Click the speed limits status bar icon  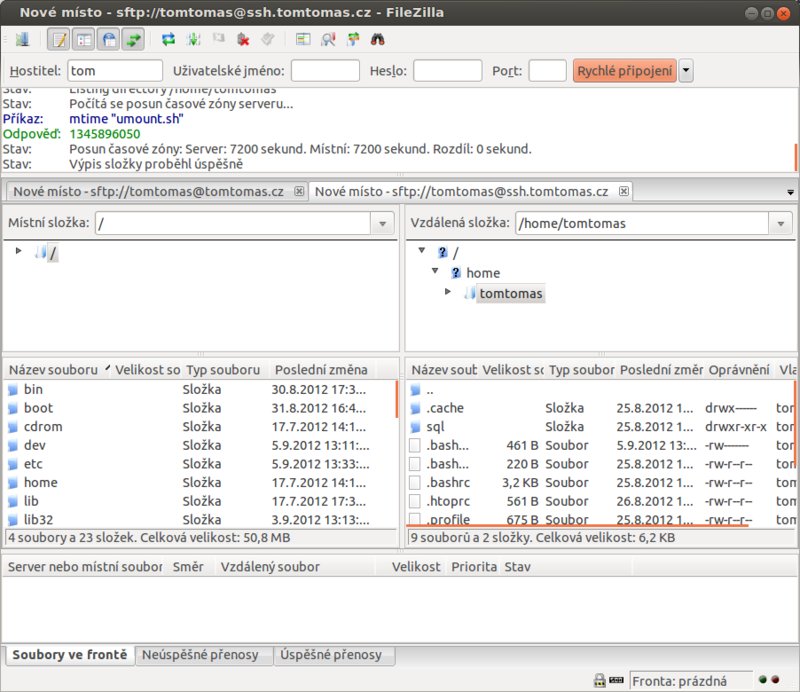click(616, 680)
